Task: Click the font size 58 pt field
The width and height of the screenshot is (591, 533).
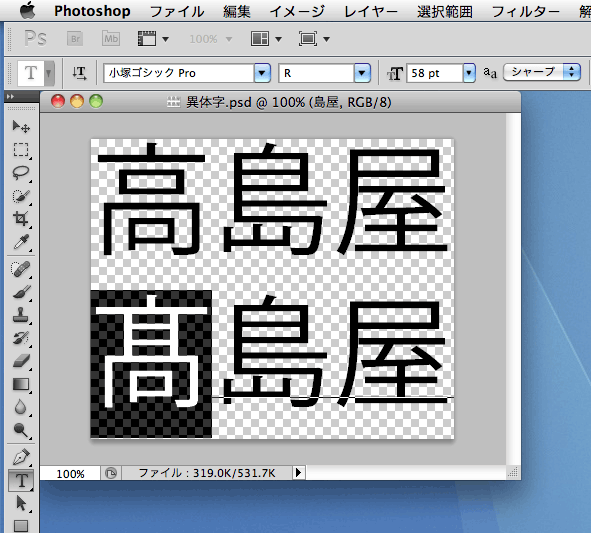Action: [x=435, y=73]
